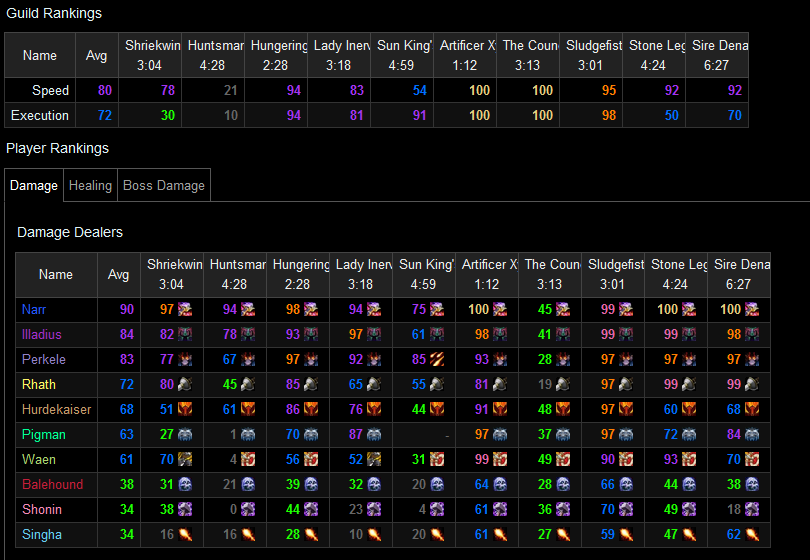Click Guild Rankings Speed score for Artificer
810x560 pixels.
(x=479, y=90)
